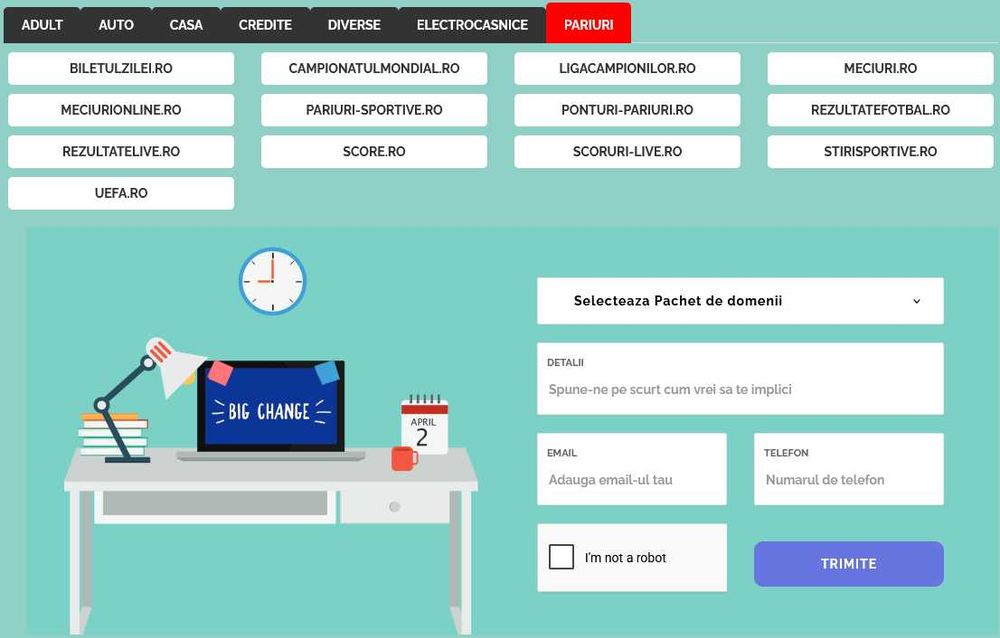Visit LIGACAMPIONILOR.RO domain button
Screen dimensions: 1000x638
[x=628, y=68]
